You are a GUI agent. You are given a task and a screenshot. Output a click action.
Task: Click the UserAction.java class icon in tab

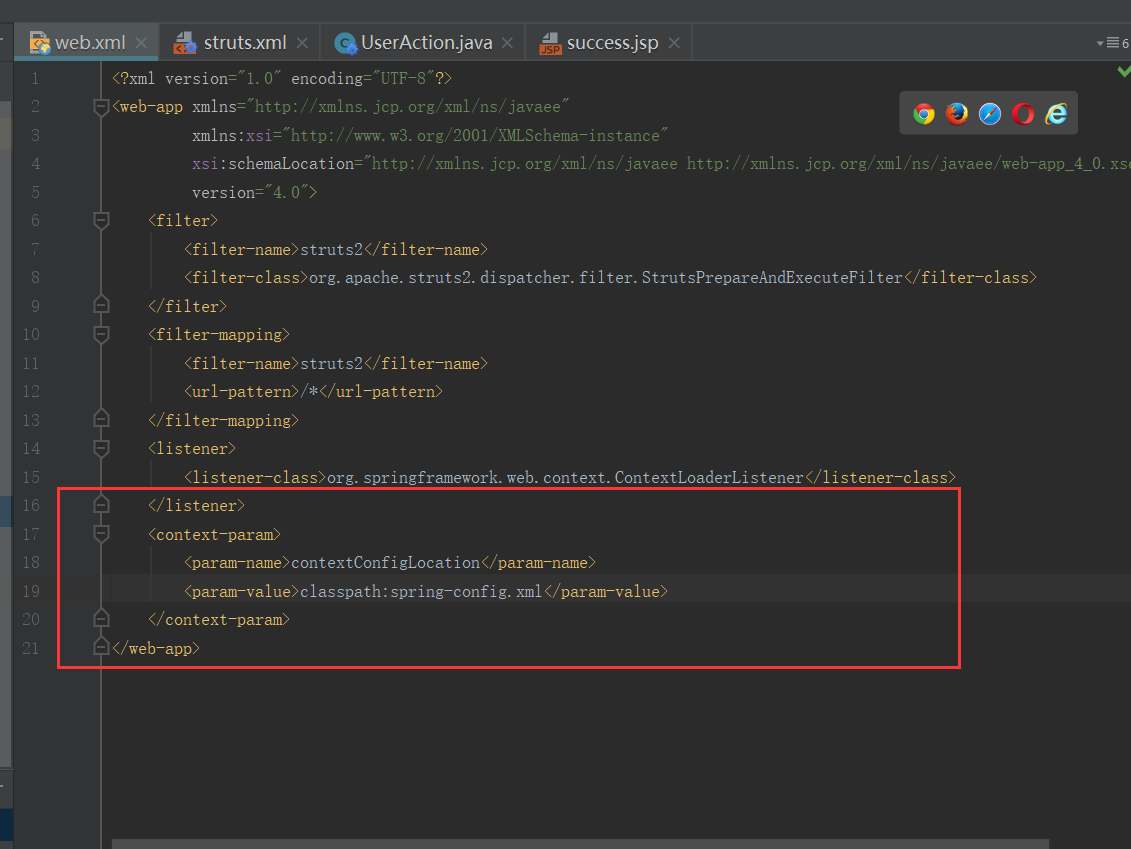(346, 43)
